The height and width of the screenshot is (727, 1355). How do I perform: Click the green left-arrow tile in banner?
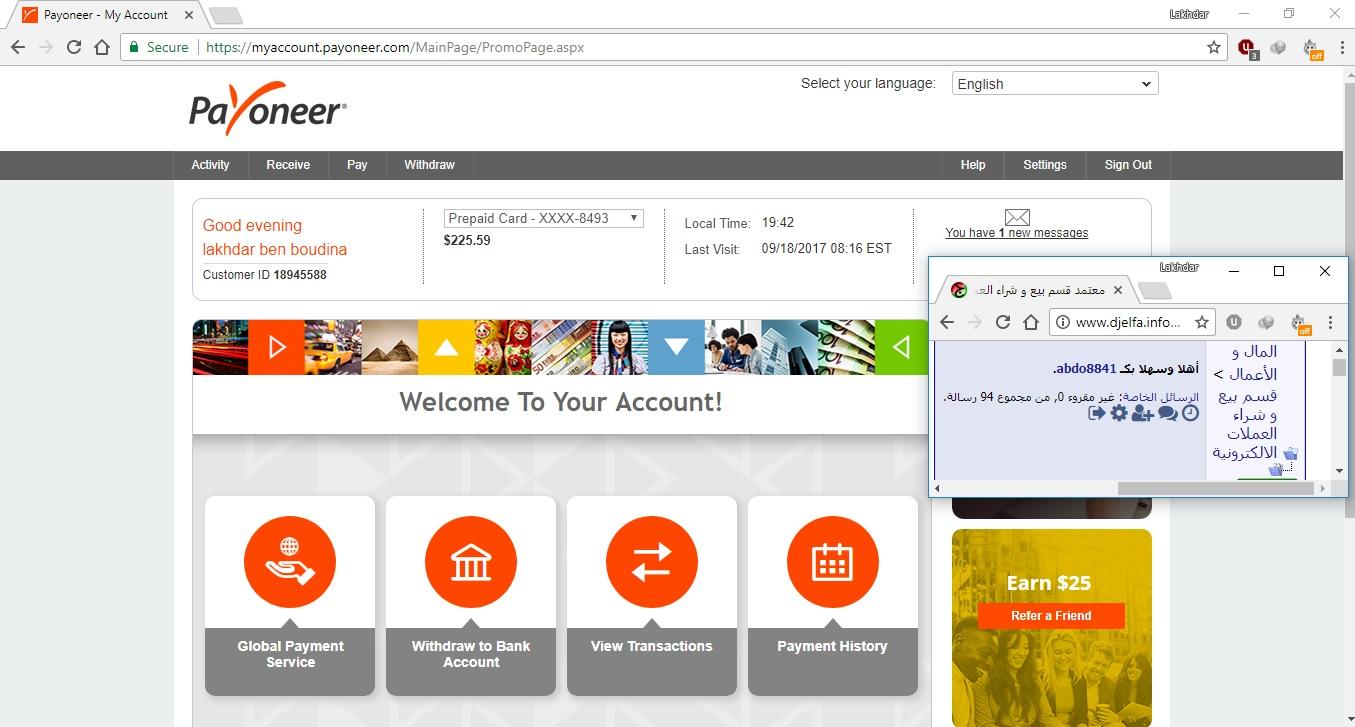(902, 347)
